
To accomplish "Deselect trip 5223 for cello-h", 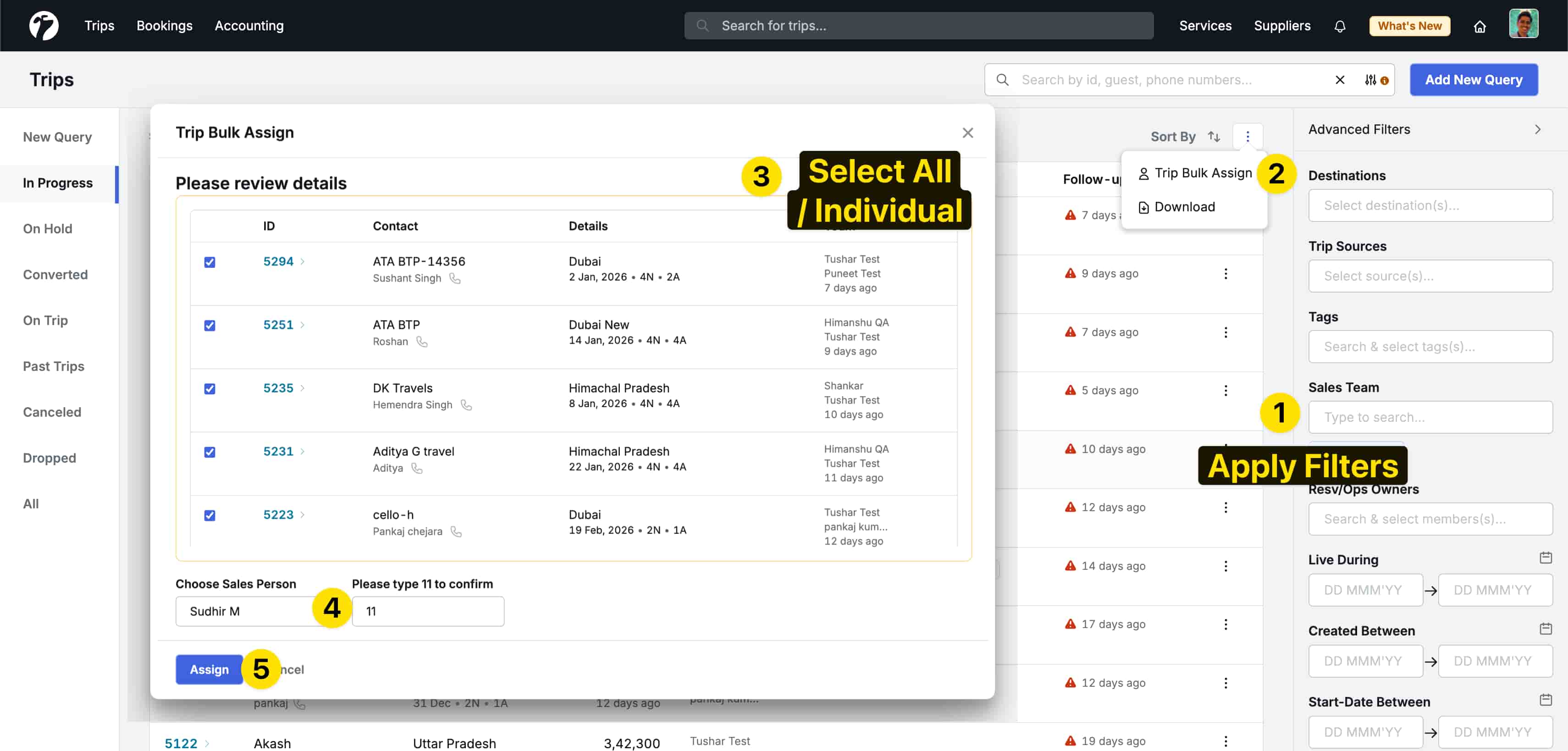I will (x=210, y=515).
